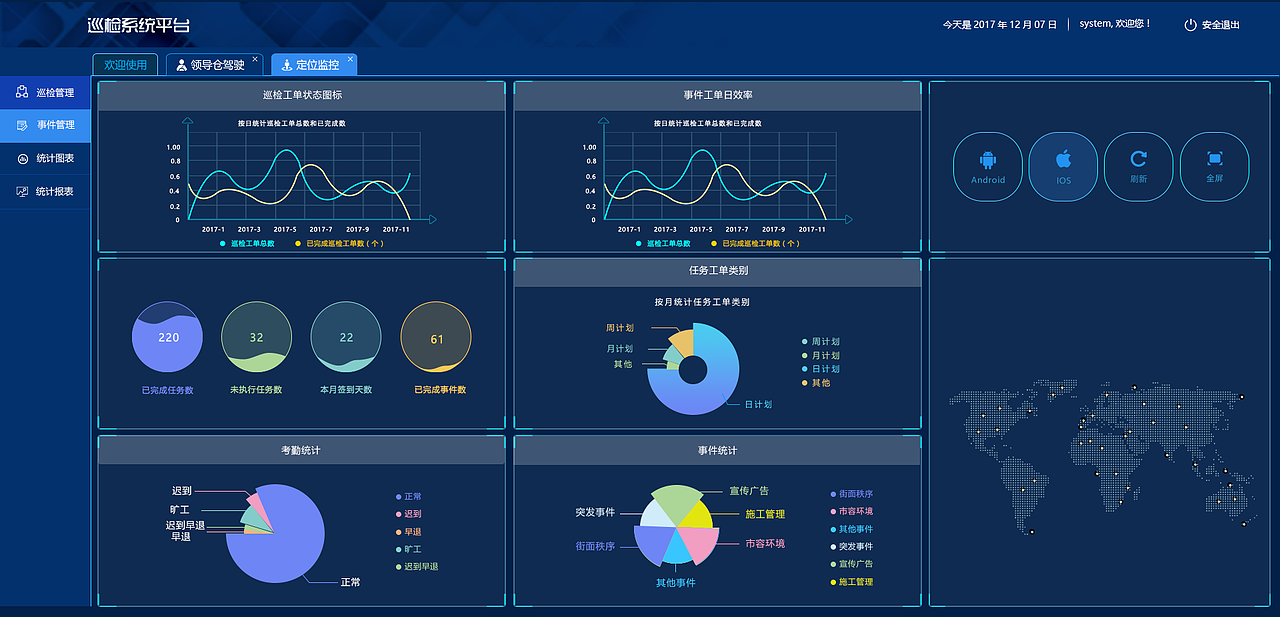Click 2017-11 axis label in 事件工单日效率 chart
The width and height of the screenshot is (1280, 617).
[812, 229]
